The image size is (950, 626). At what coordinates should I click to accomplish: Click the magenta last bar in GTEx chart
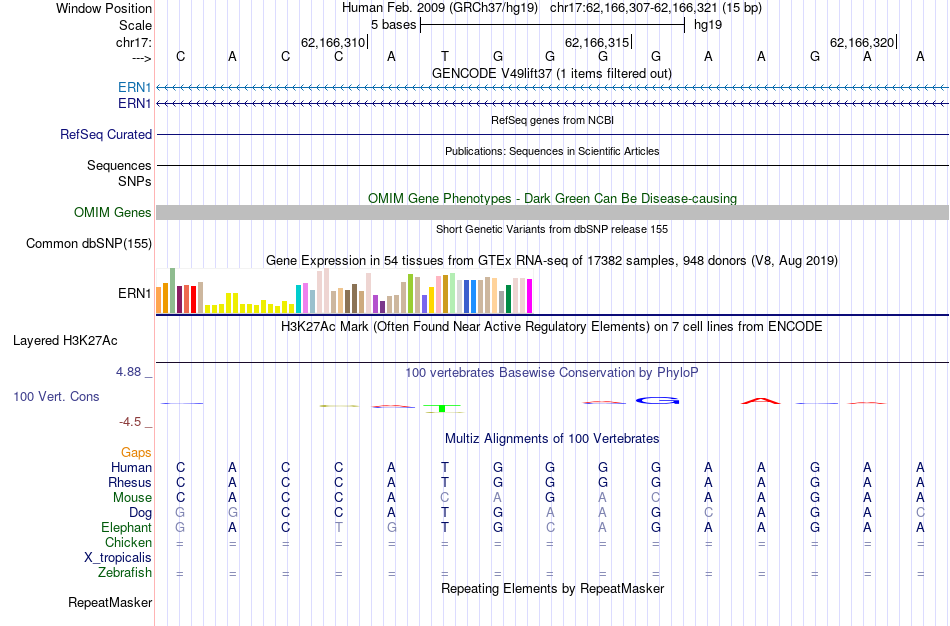pyautogui.click(x=530, y=296)
